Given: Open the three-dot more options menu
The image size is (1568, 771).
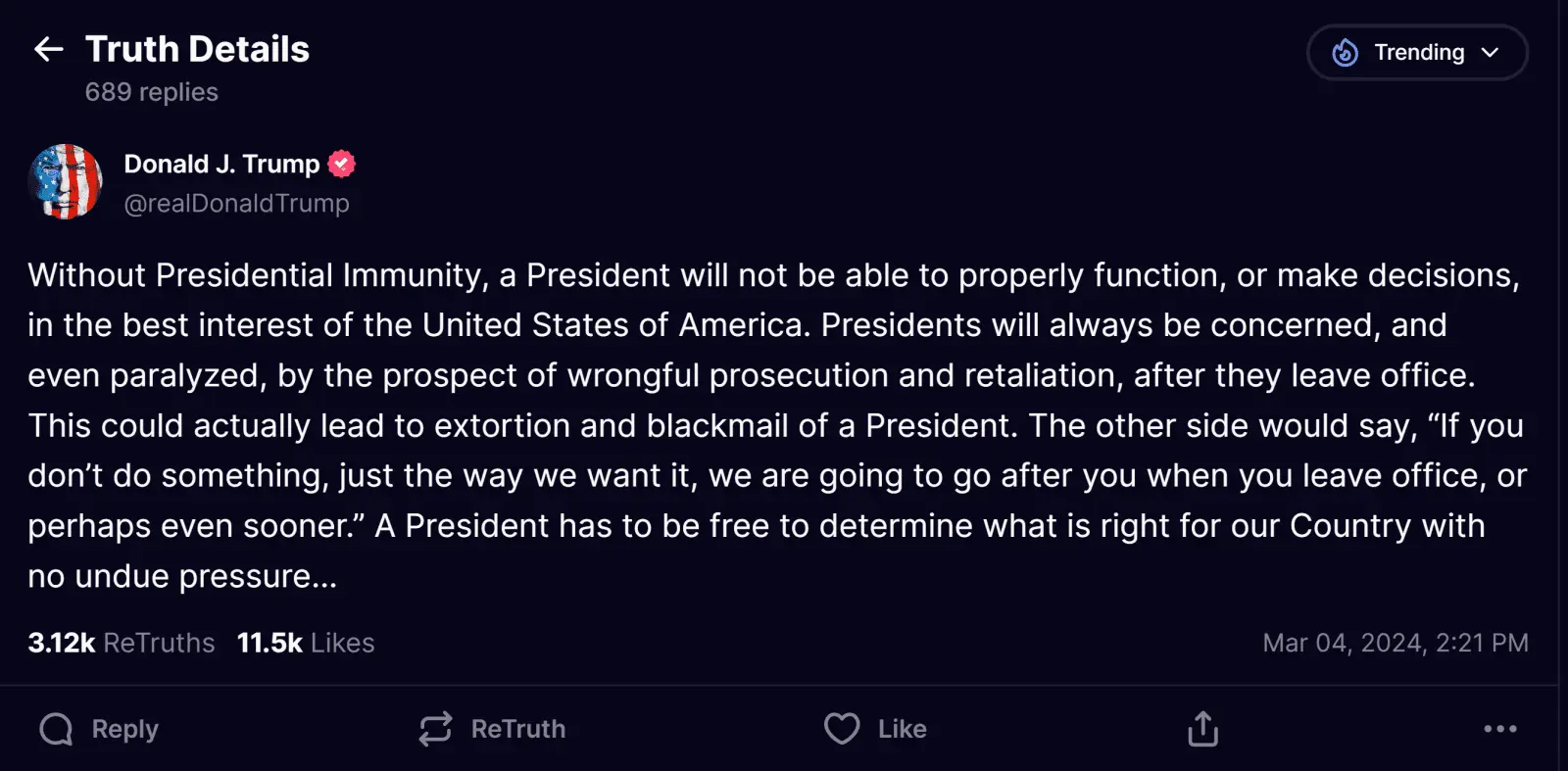Looking at the screenshot, I should [x=1500, y=729].
